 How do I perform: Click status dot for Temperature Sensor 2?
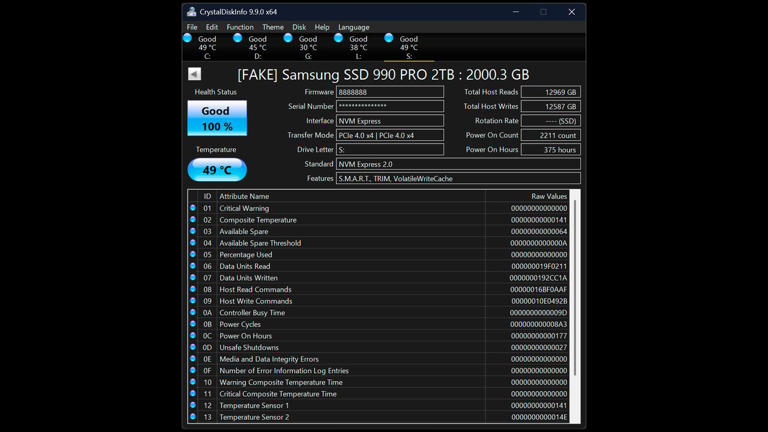pos(193,417)
